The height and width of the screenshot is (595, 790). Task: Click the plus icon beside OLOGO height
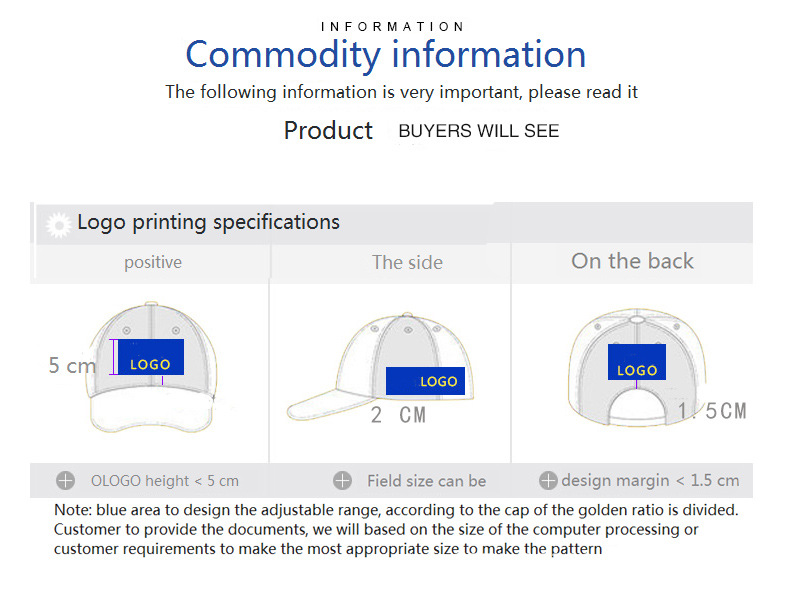[x=65, y=480]
